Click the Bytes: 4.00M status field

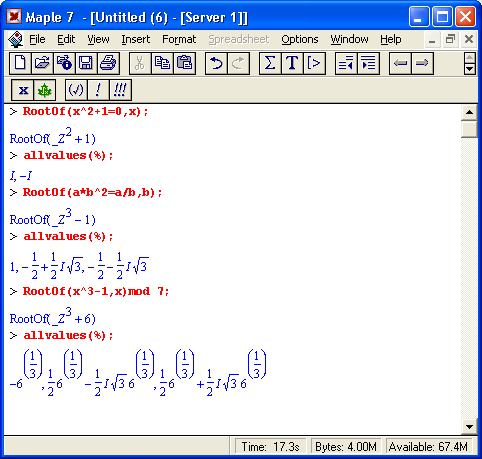346,447
